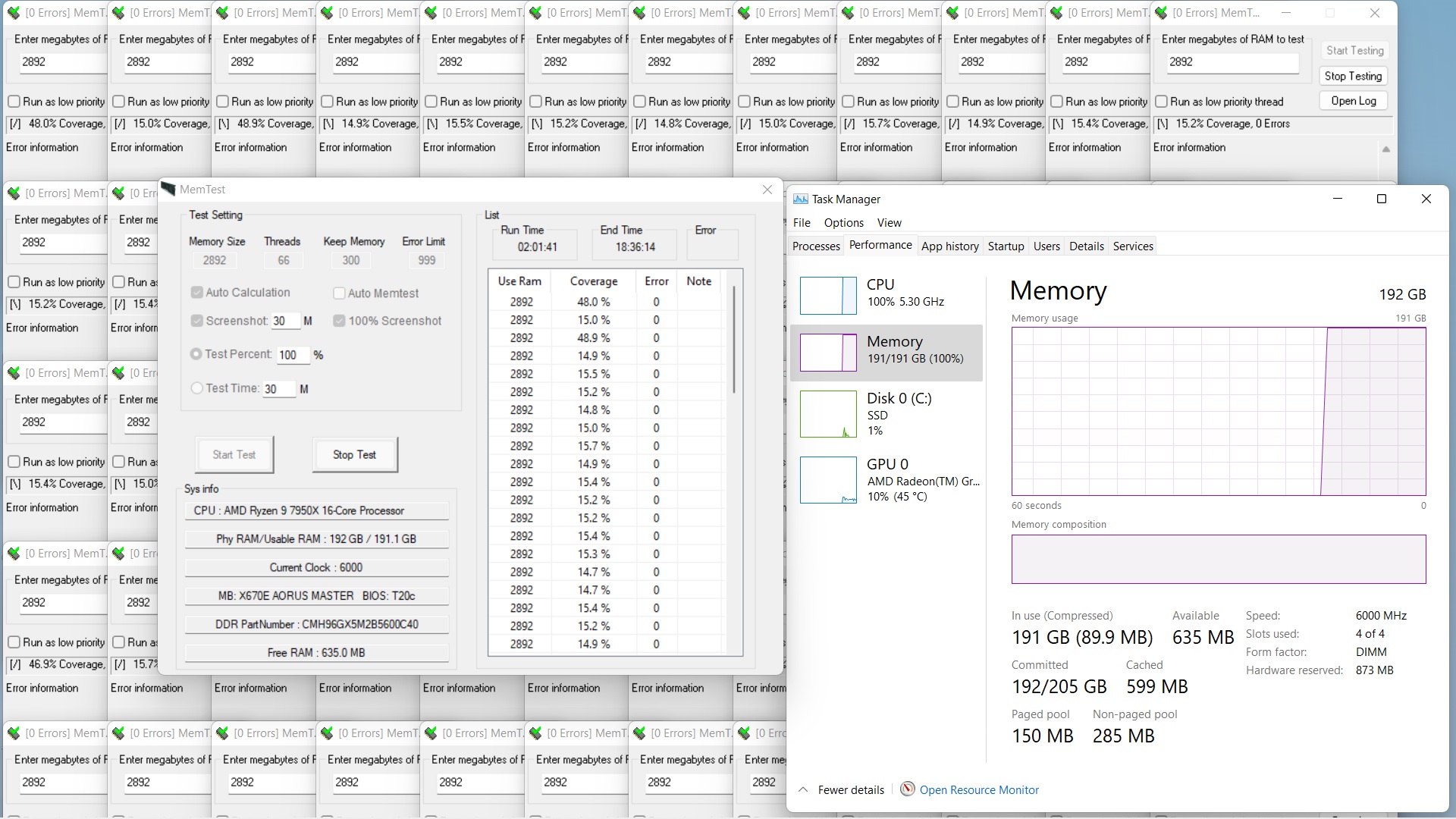
Task: Enable the Auto Memtest checkbox in settings
Action: click(339, 292)
